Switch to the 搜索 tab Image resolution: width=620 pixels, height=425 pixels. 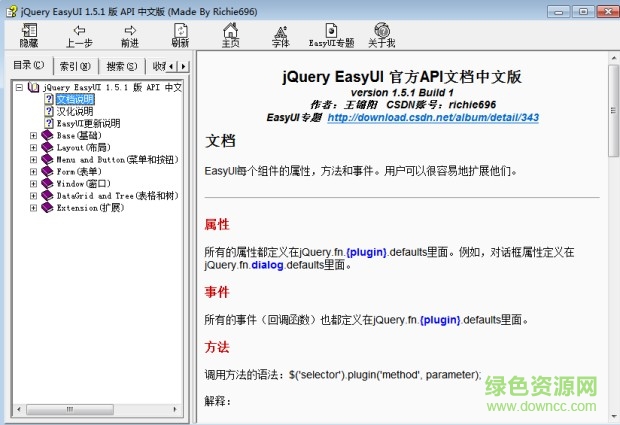click(121, 66)
